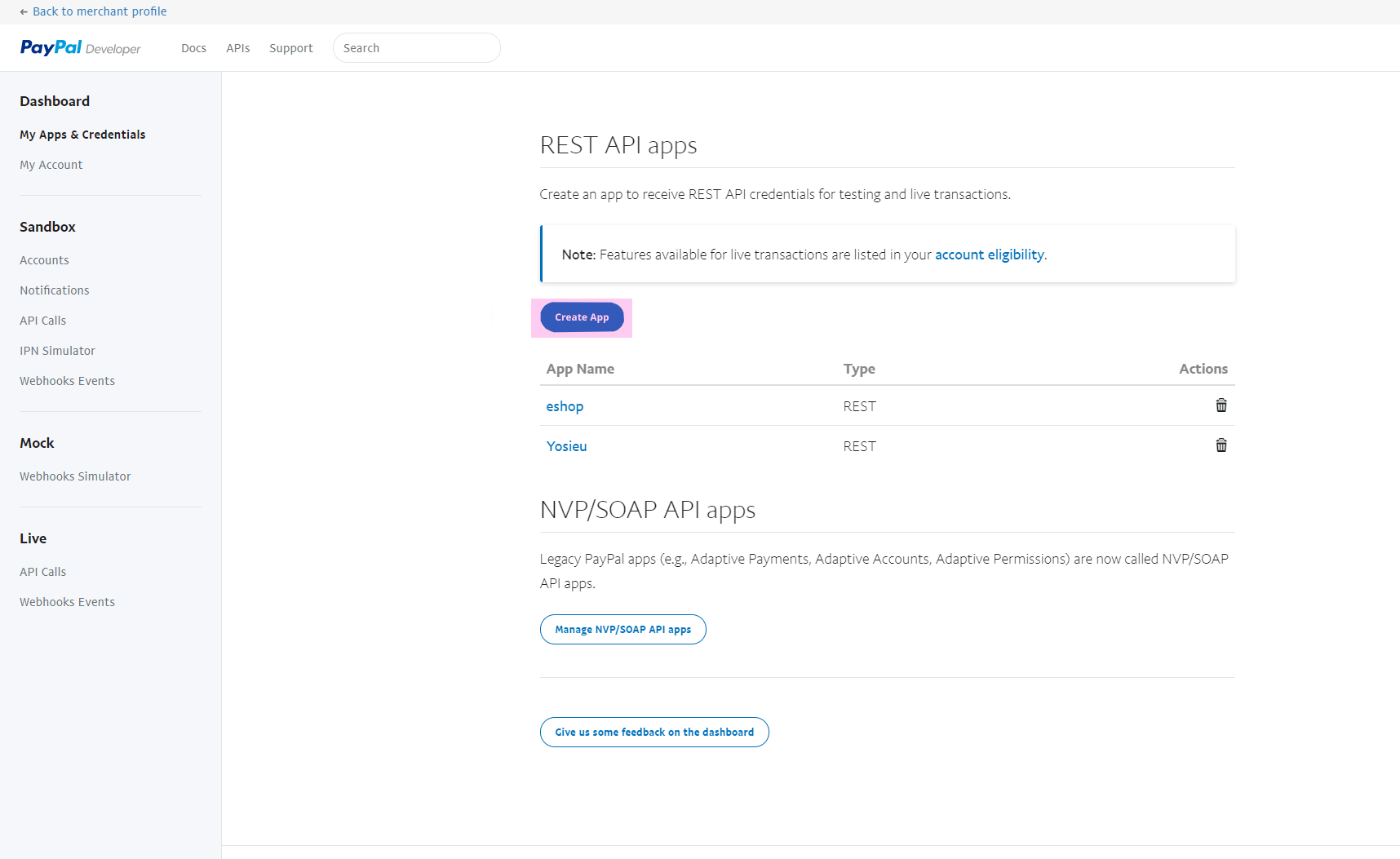Open Live API Calls

click(43, 572)
